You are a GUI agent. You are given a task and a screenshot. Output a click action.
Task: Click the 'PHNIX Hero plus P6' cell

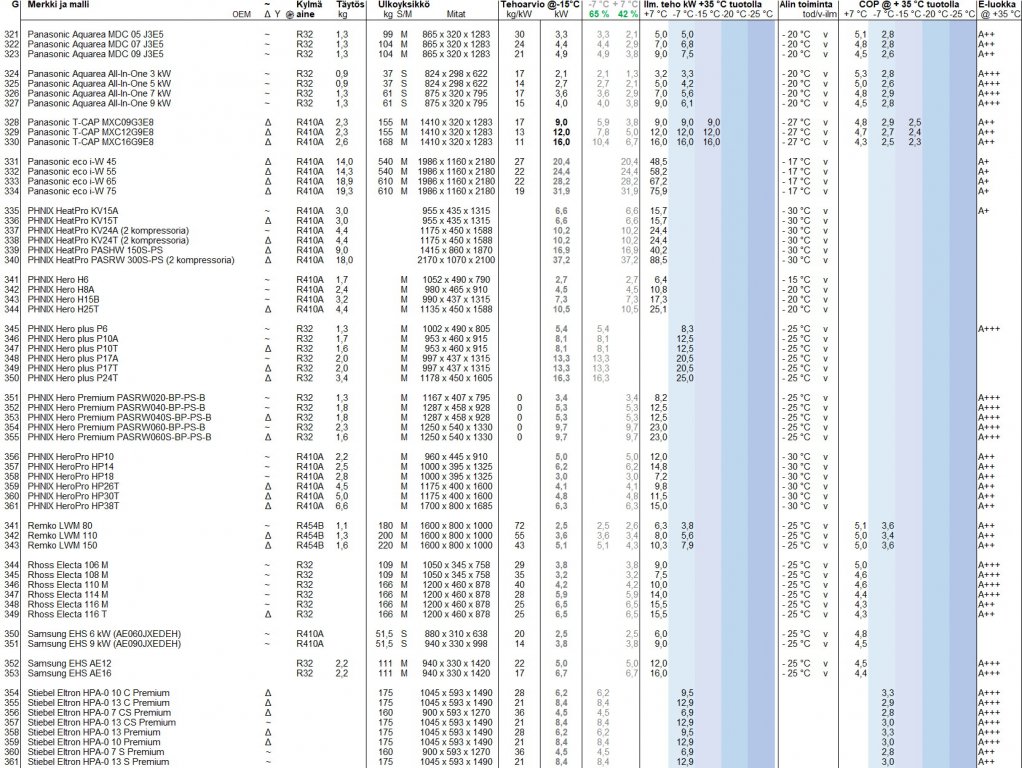pos(68,329)
